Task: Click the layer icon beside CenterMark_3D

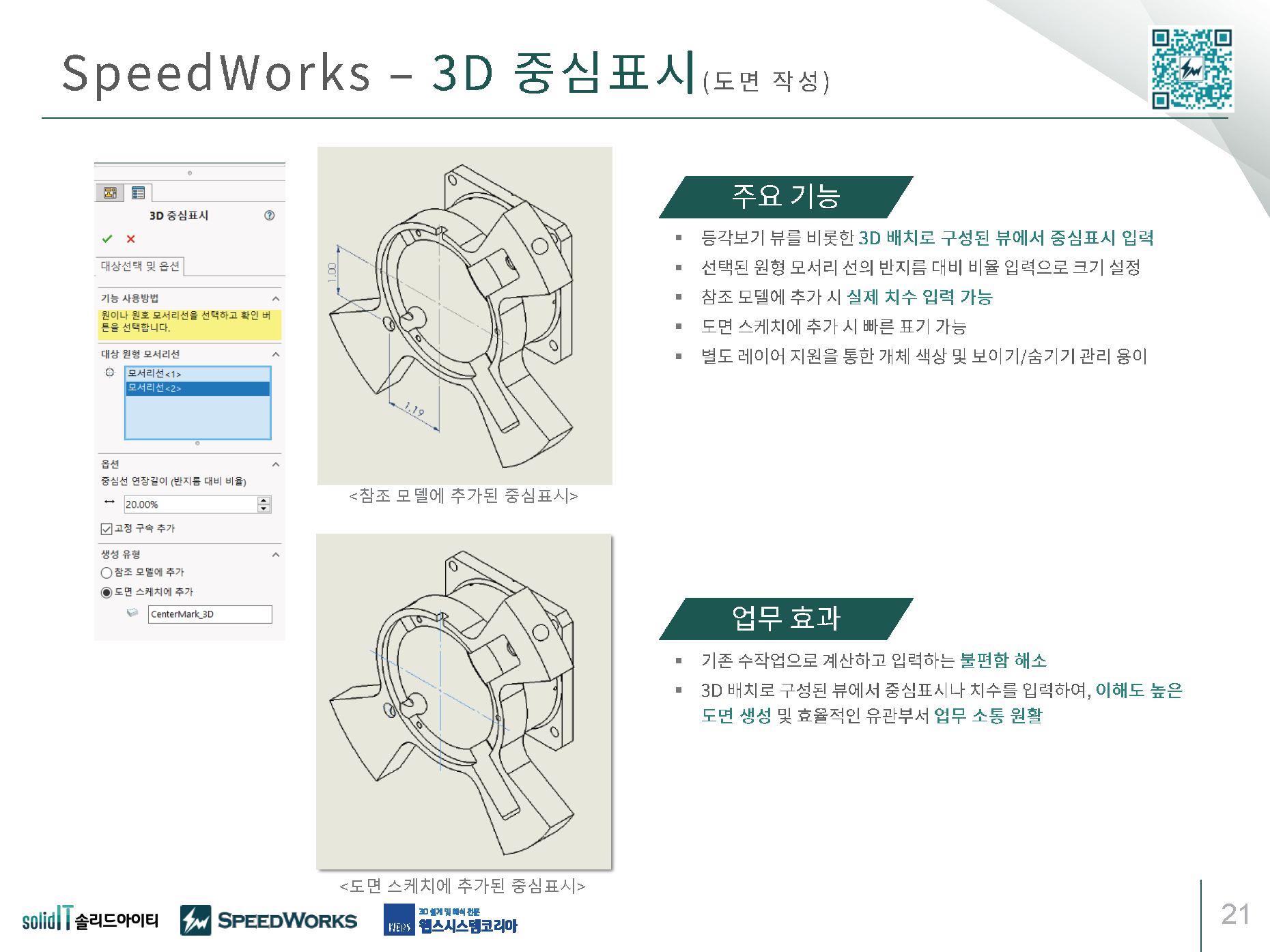Action: (x=132, y=613)
